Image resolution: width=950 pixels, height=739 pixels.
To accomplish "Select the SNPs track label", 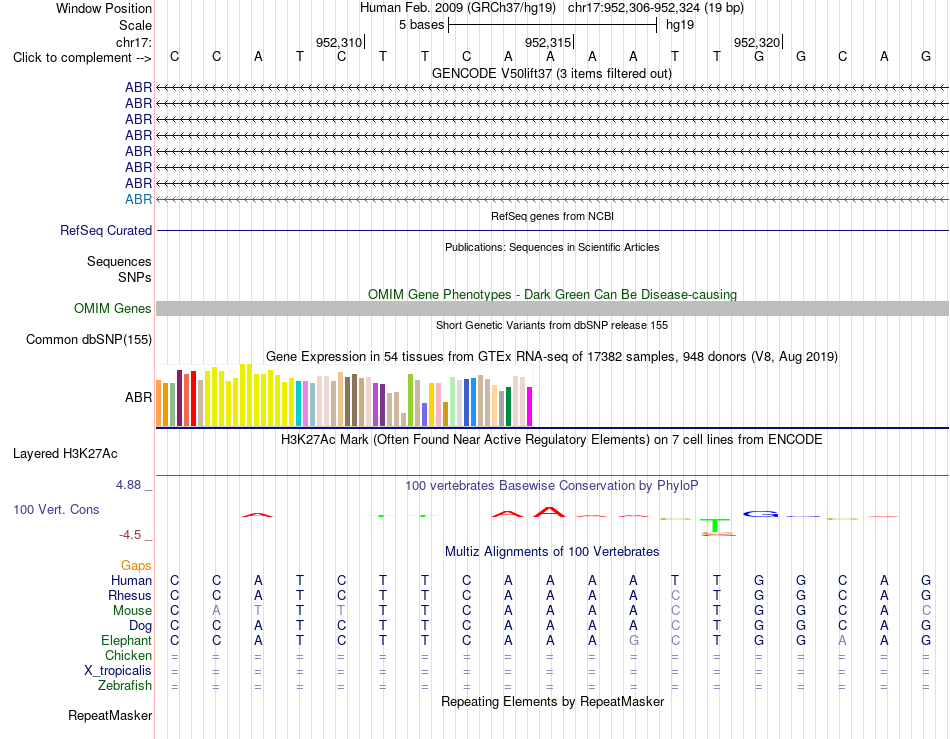I will tap(135, 277).
